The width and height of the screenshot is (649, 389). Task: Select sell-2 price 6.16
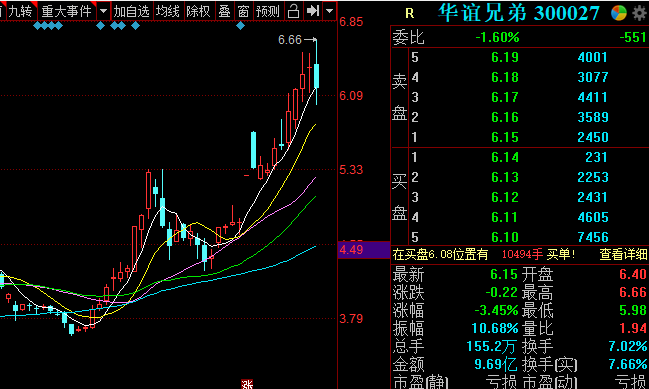point(505,117)
